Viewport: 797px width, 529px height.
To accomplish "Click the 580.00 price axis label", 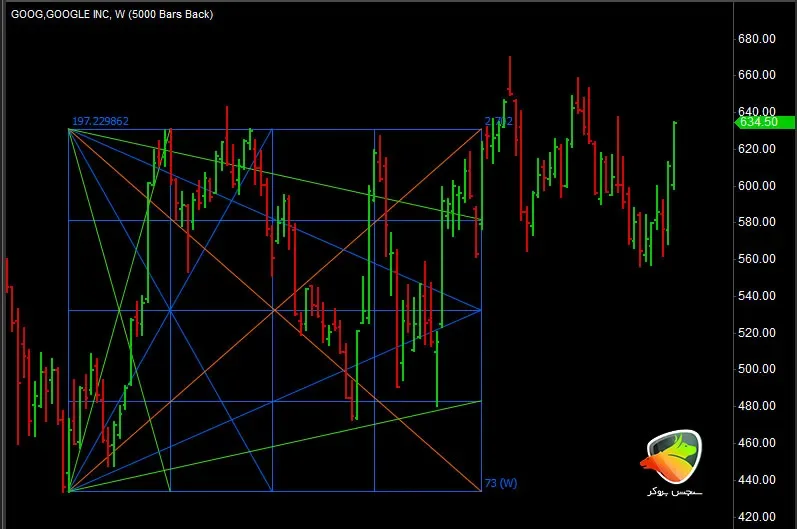I will pyautogui.click(x=757, y=222).
